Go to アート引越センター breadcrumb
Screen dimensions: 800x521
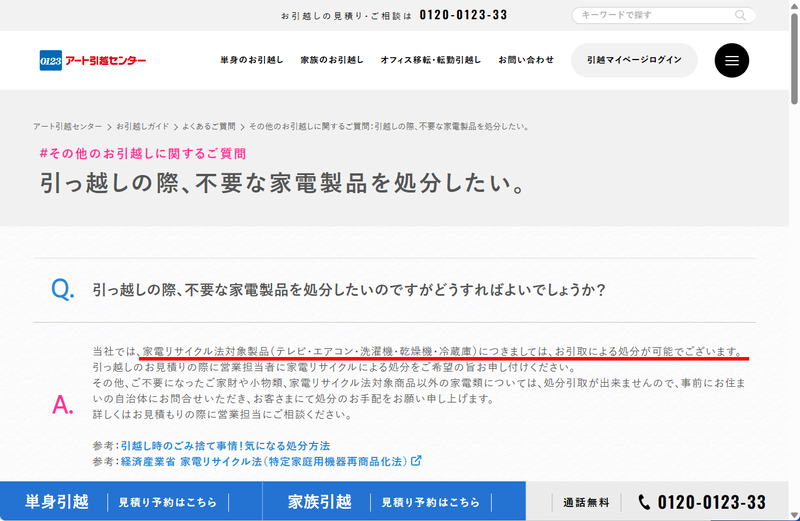[67, 126]
